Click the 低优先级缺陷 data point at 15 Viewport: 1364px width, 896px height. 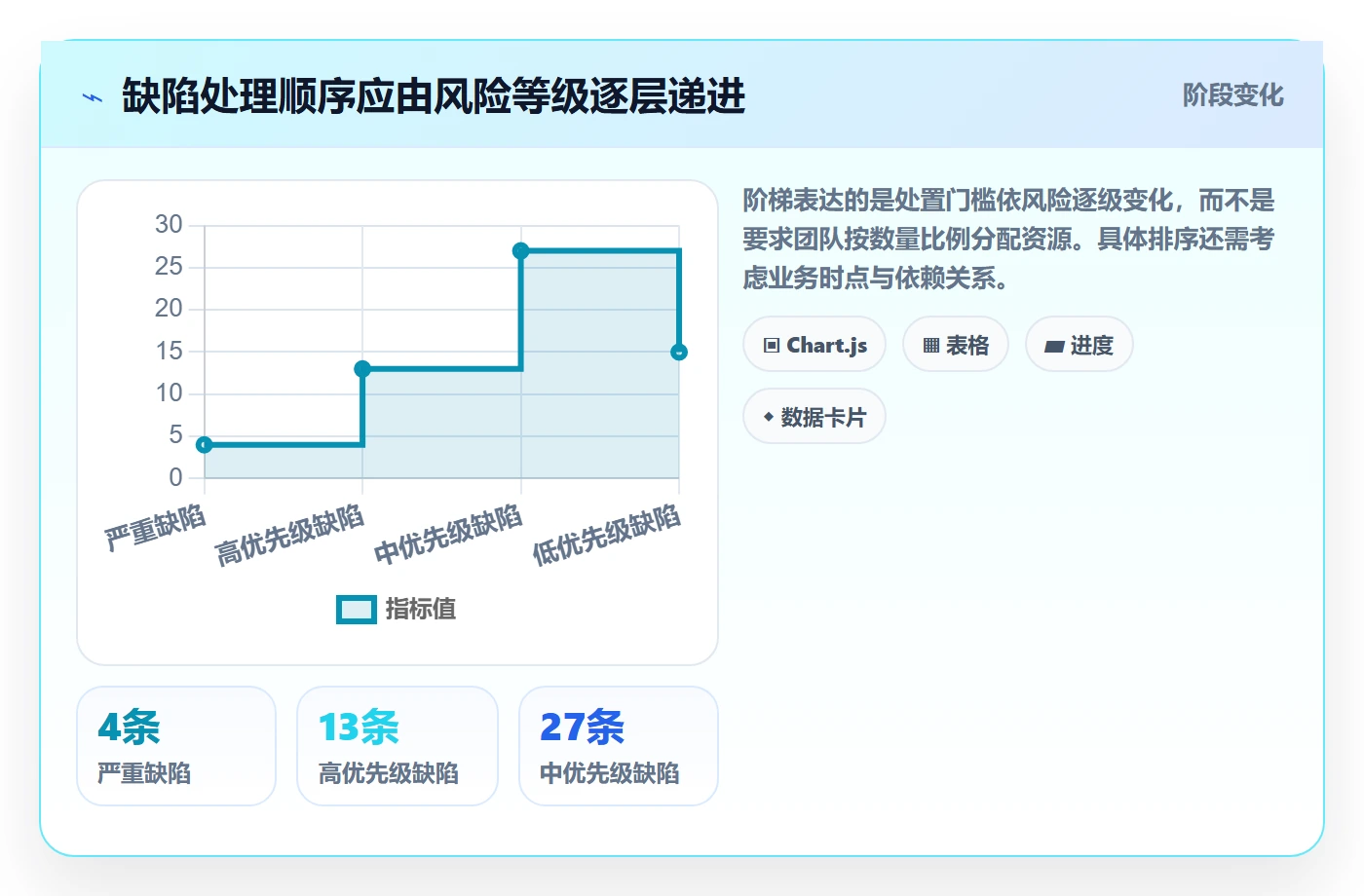pyautogui.click(x=679, y=353)
